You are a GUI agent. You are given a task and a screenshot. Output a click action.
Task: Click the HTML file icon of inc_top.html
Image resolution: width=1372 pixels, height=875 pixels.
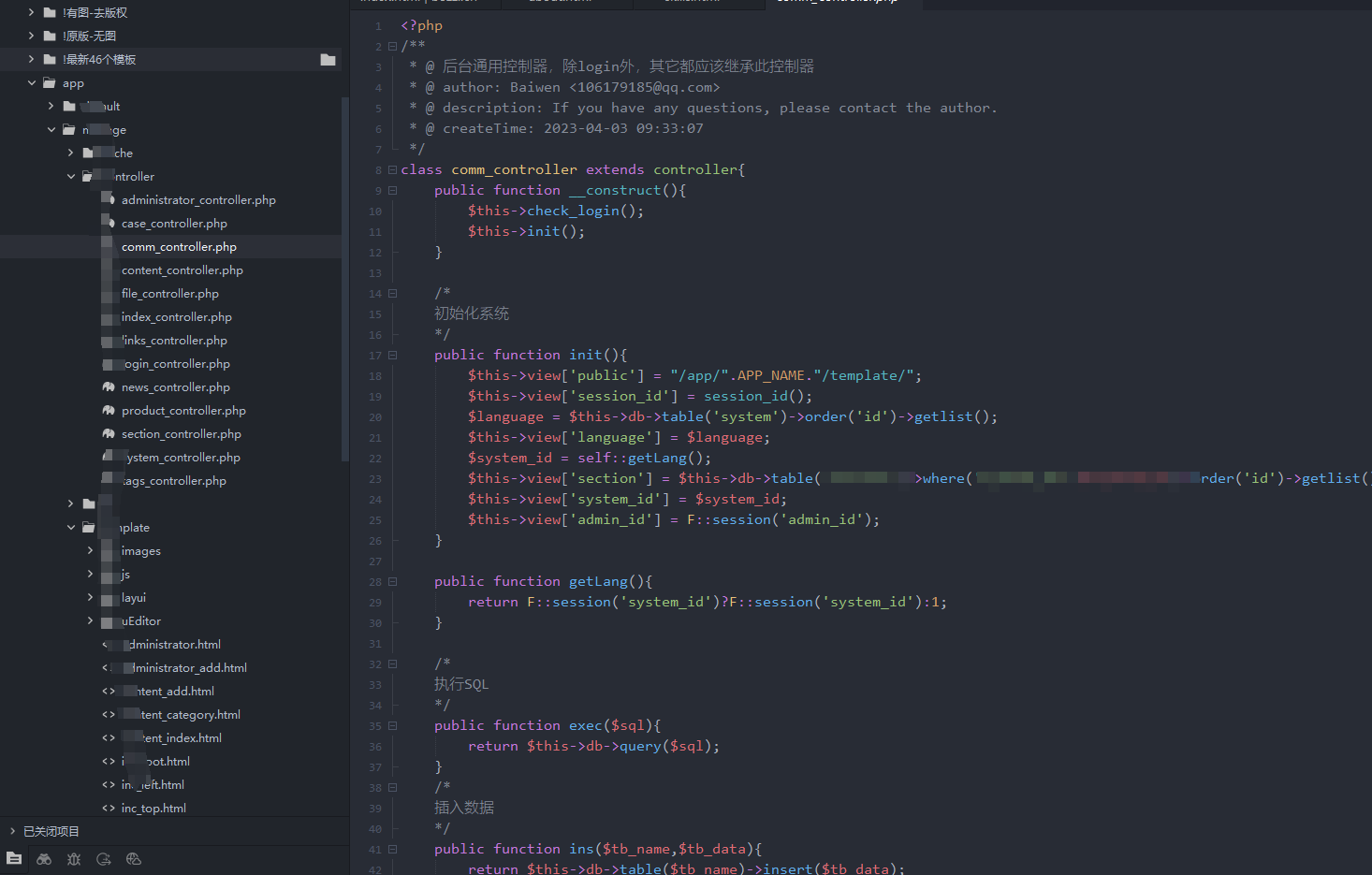[x=109, y=808]
